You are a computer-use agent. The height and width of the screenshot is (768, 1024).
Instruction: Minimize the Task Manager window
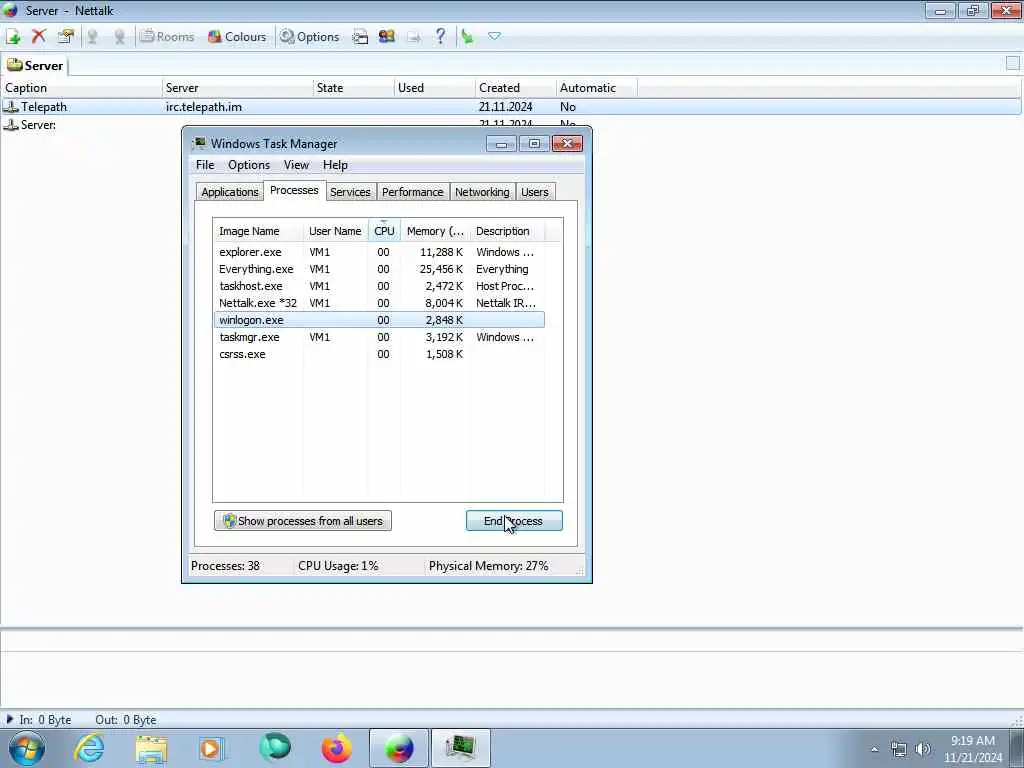click(x=501, y=144)
